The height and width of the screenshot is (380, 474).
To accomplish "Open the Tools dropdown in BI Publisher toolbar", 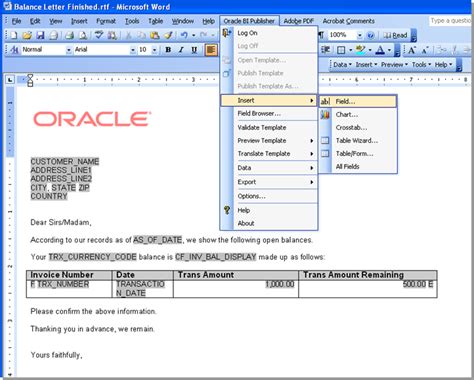I will [x=421, y=65].
